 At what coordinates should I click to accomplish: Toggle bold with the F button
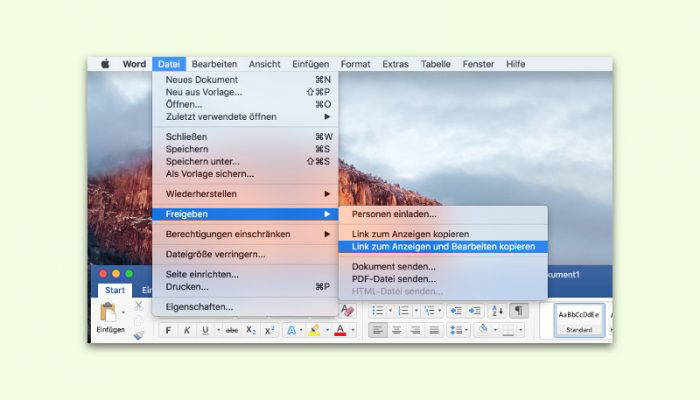coord(168,330)
